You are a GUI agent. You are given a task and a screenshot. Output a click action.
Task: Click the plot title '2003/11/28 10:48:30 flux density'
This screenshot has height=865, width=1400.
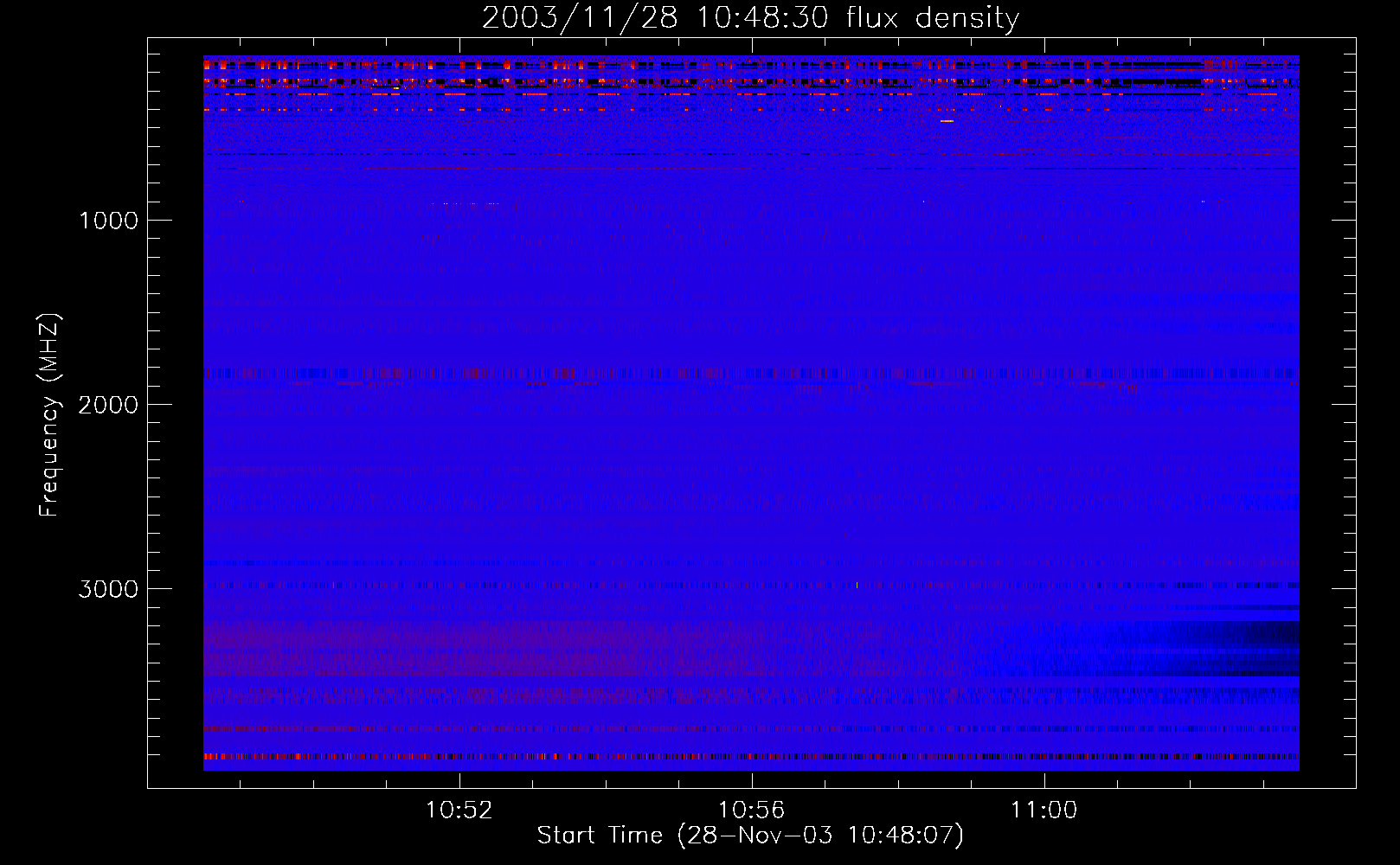(750, 18)
